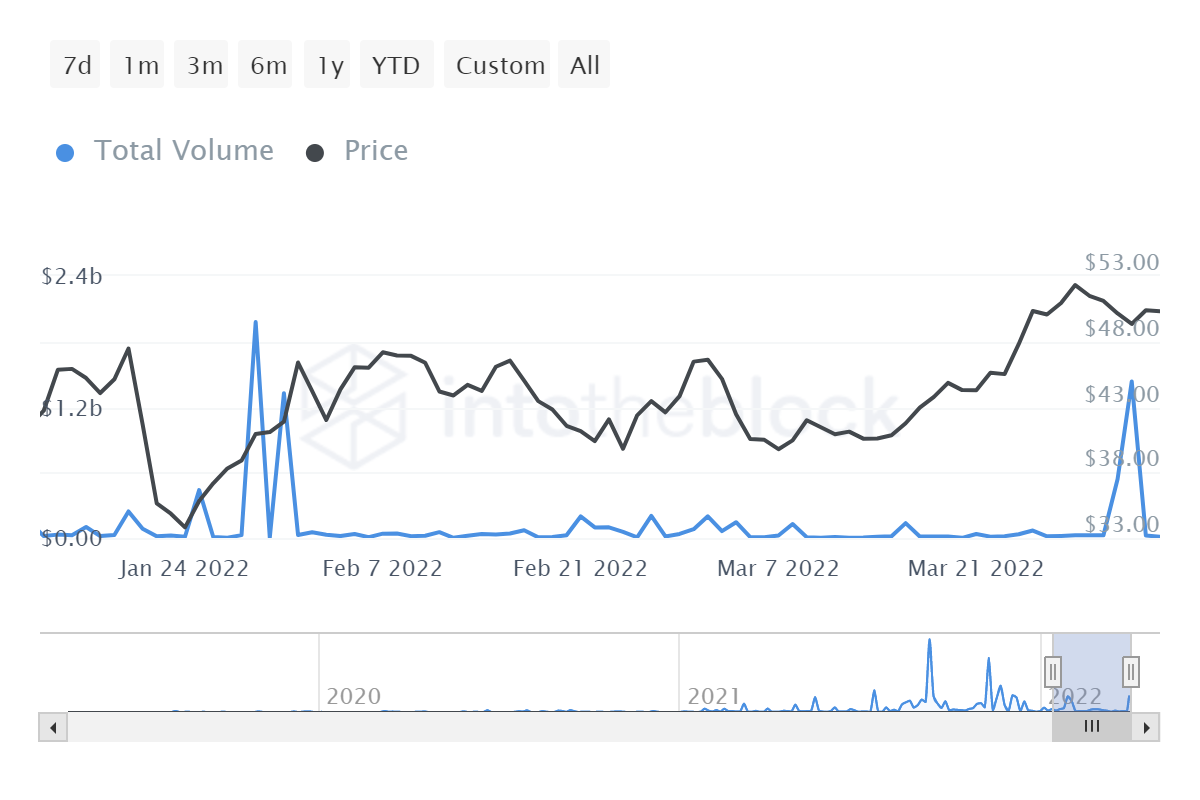Toggle the Total Volume series legend
The height and width of the screenshot is (800, 1200).
[x=183, y=151]
